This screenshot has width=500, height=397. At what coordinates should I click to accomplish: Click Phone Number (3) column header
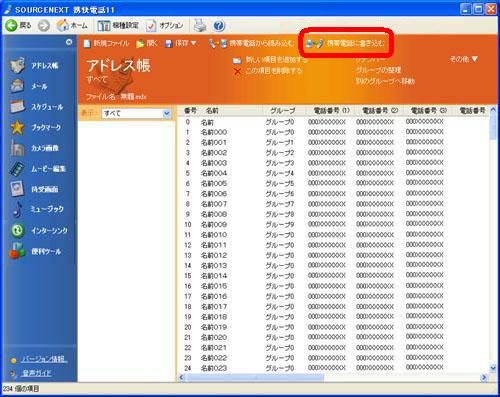(428, 110)
